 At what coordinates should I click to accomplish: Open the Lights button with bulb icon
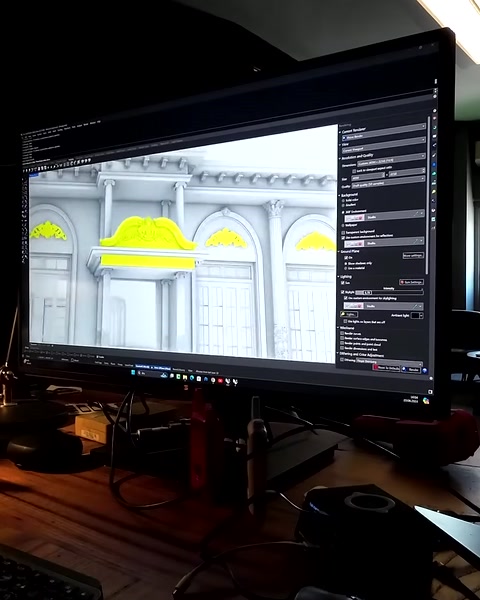(x=349, y=314)
